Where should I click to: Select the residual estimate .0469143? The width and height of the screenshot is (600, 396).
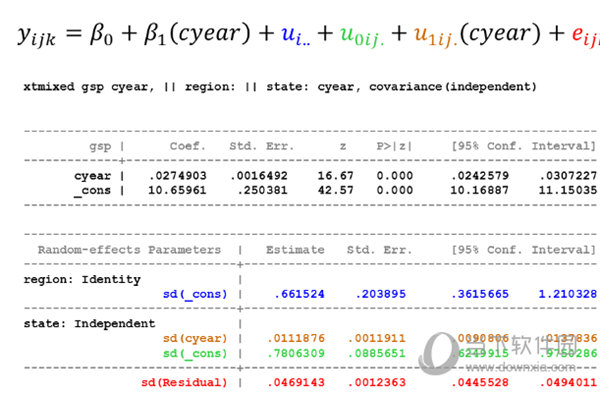pyautogui.click(x=296, y=383)
